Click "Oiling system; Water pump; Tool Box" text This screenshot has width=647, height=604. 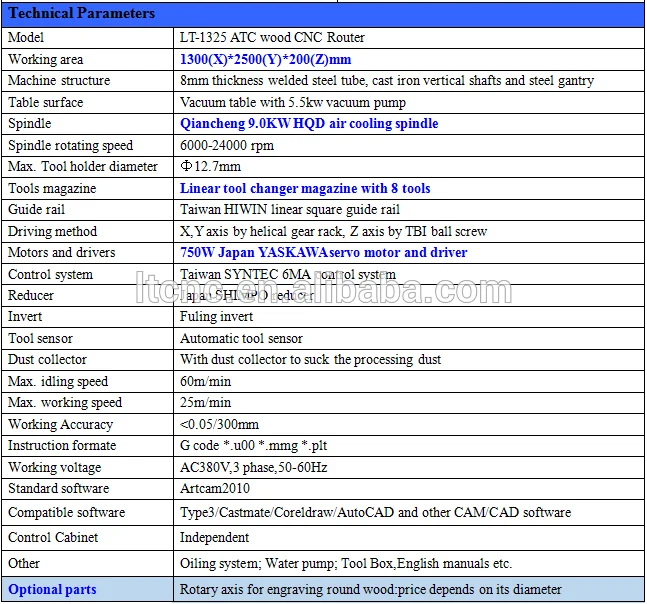(287, 564)
